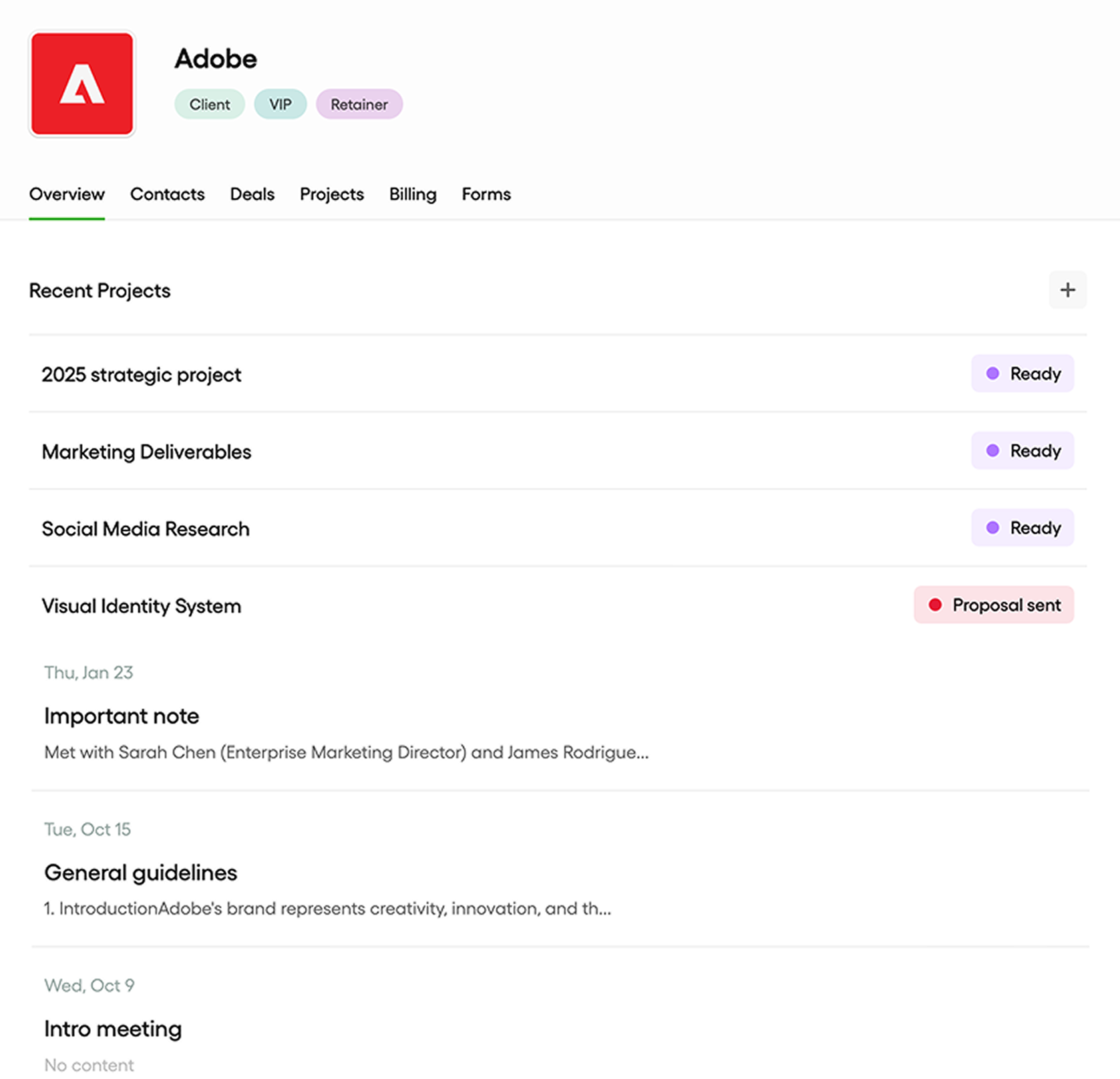Click the Tue, Oct 15 date
Screen dimensions: 1120x1079
pos(87,829)
